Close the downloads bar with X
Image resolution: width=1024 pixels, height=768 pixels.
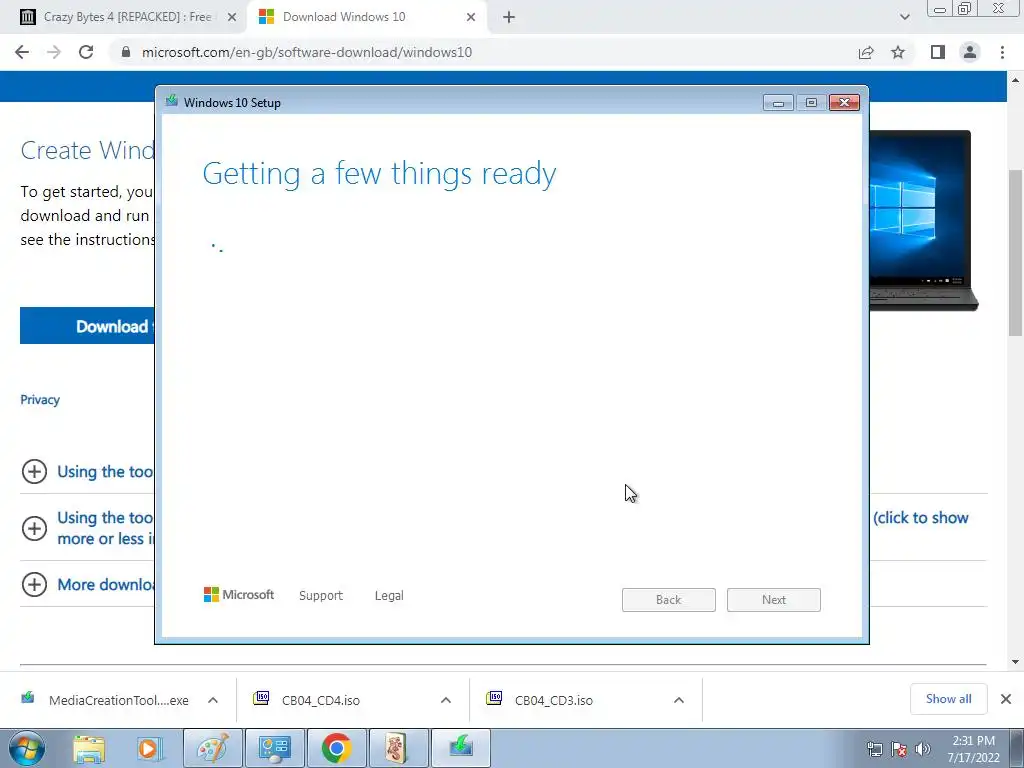coord(1006,699)
